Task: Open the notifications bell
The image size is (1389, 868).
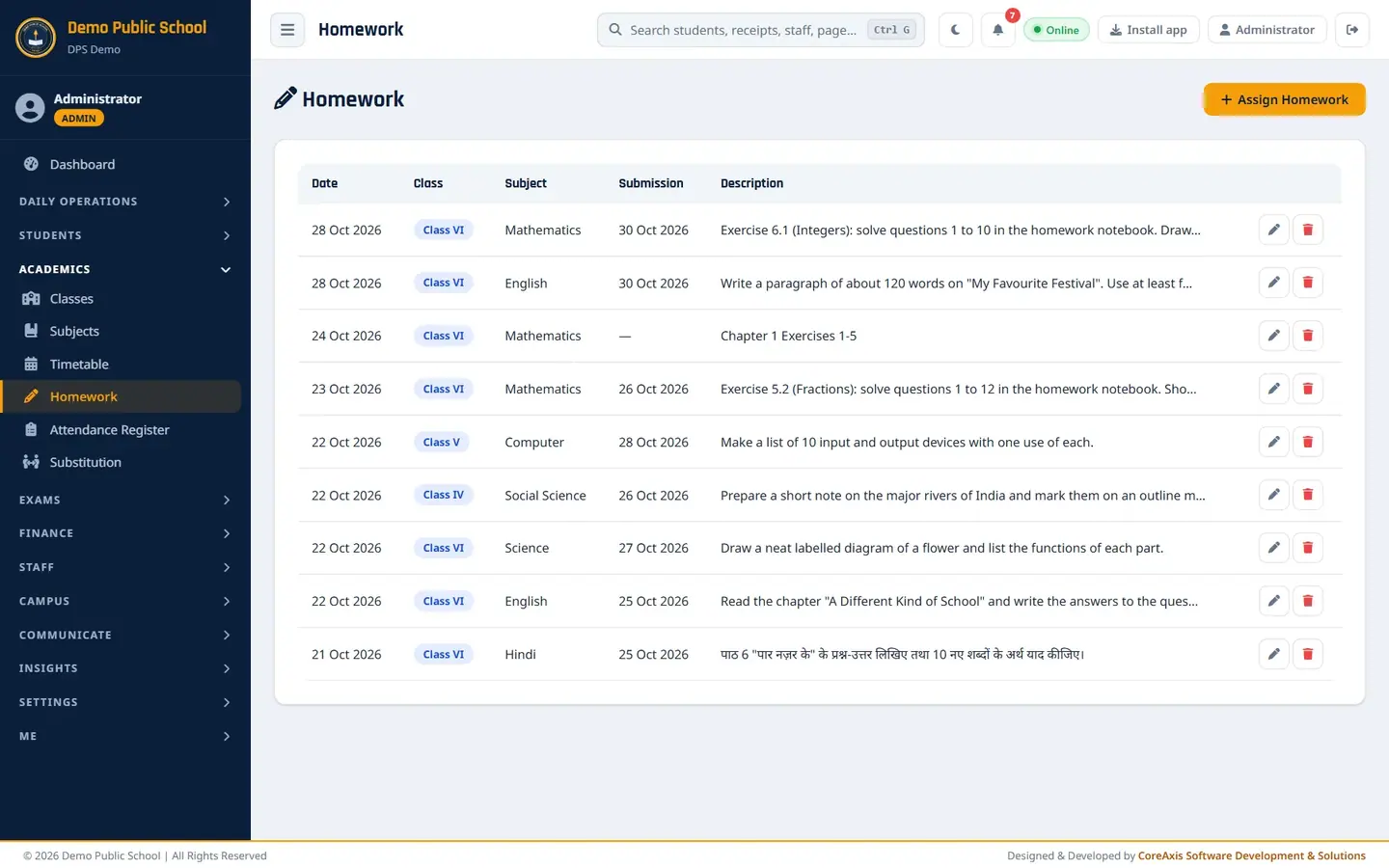Action: point(998,30)
